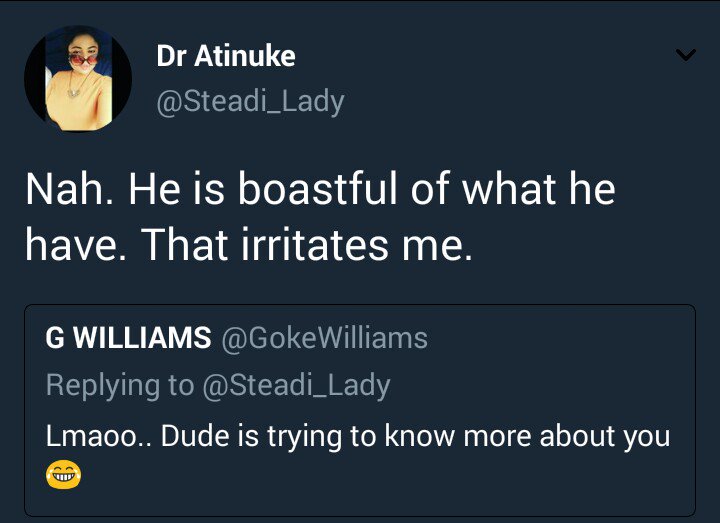
Task: Click "know more about you" in quoted tweet
Action: (x=563, y=436)
